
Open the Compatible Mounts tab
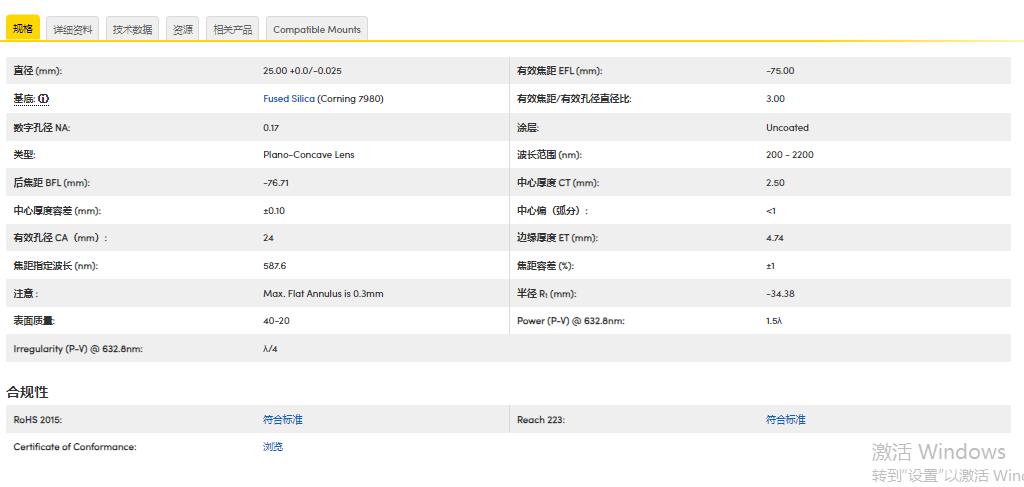pyautogui.click(x=316, y=30)
